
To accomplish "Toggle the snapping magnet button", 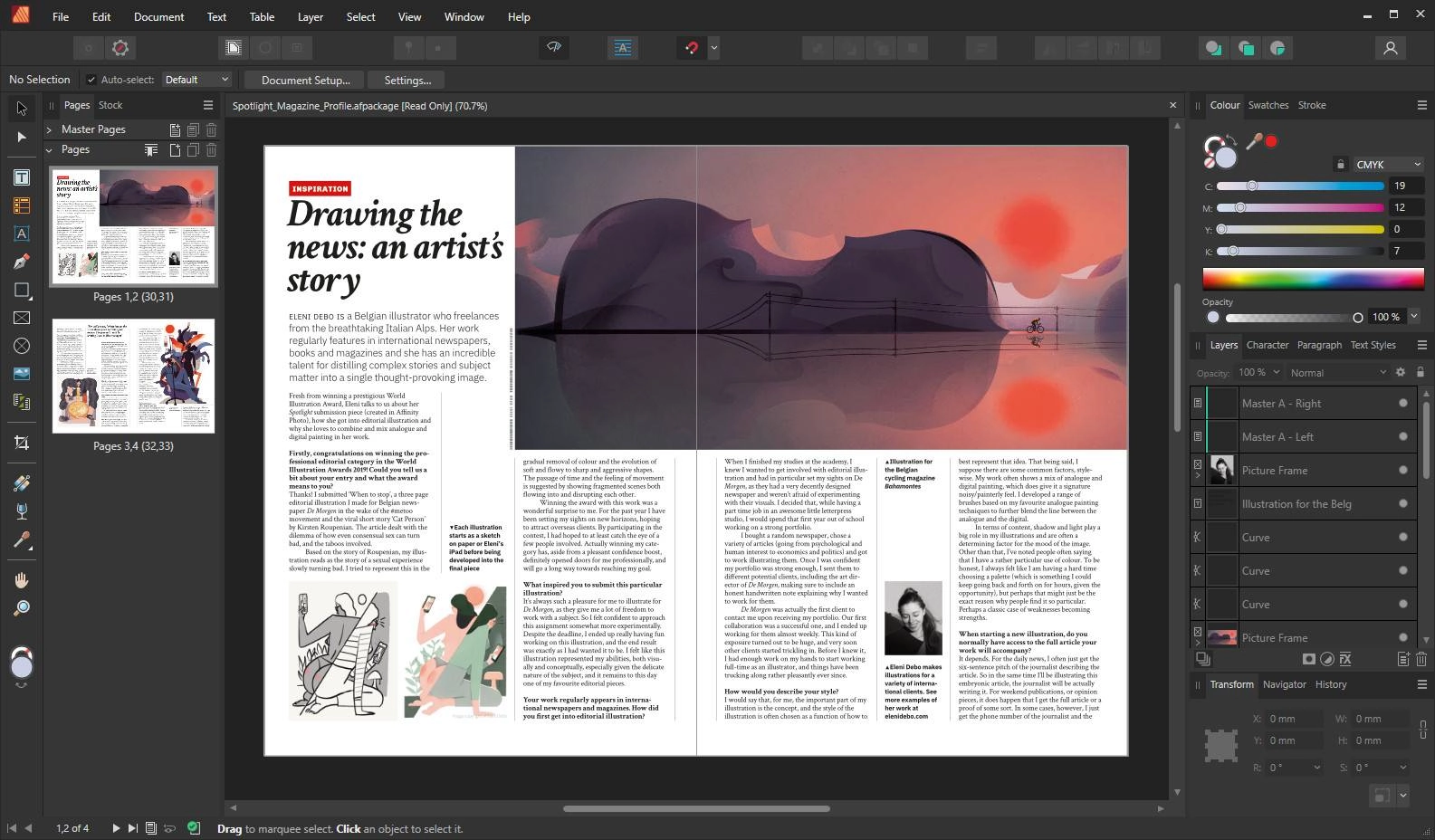I will [692, 48].
